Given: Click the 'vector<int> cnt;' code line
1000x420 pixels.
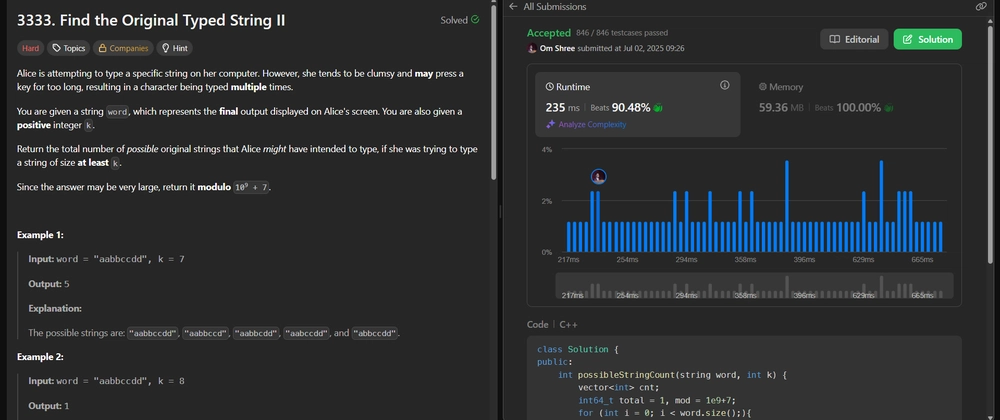Looking at the screenshot, I should point(619,387).
